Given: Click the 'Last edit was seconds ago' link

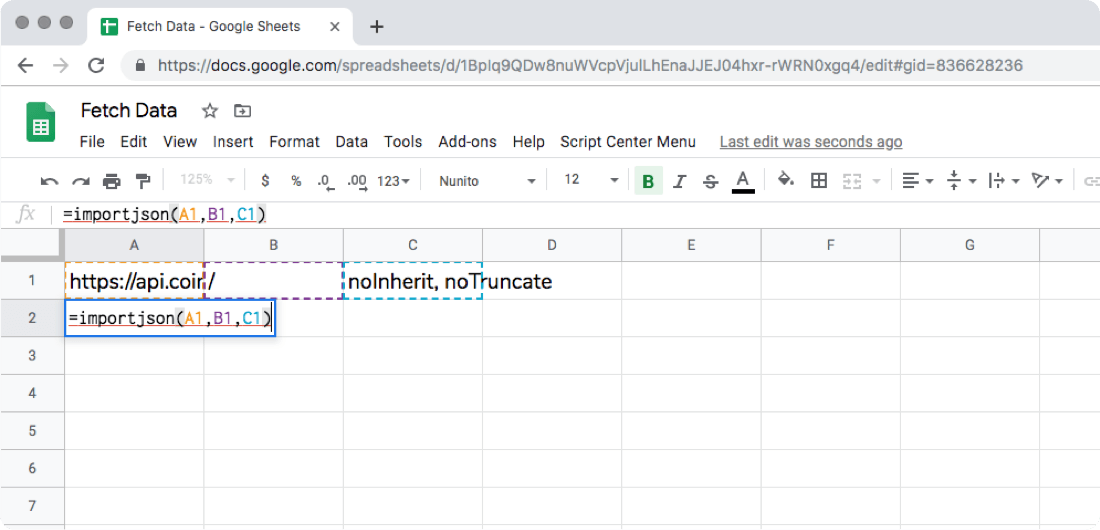Looking at the screenshot, I should [x=811, y=142].
